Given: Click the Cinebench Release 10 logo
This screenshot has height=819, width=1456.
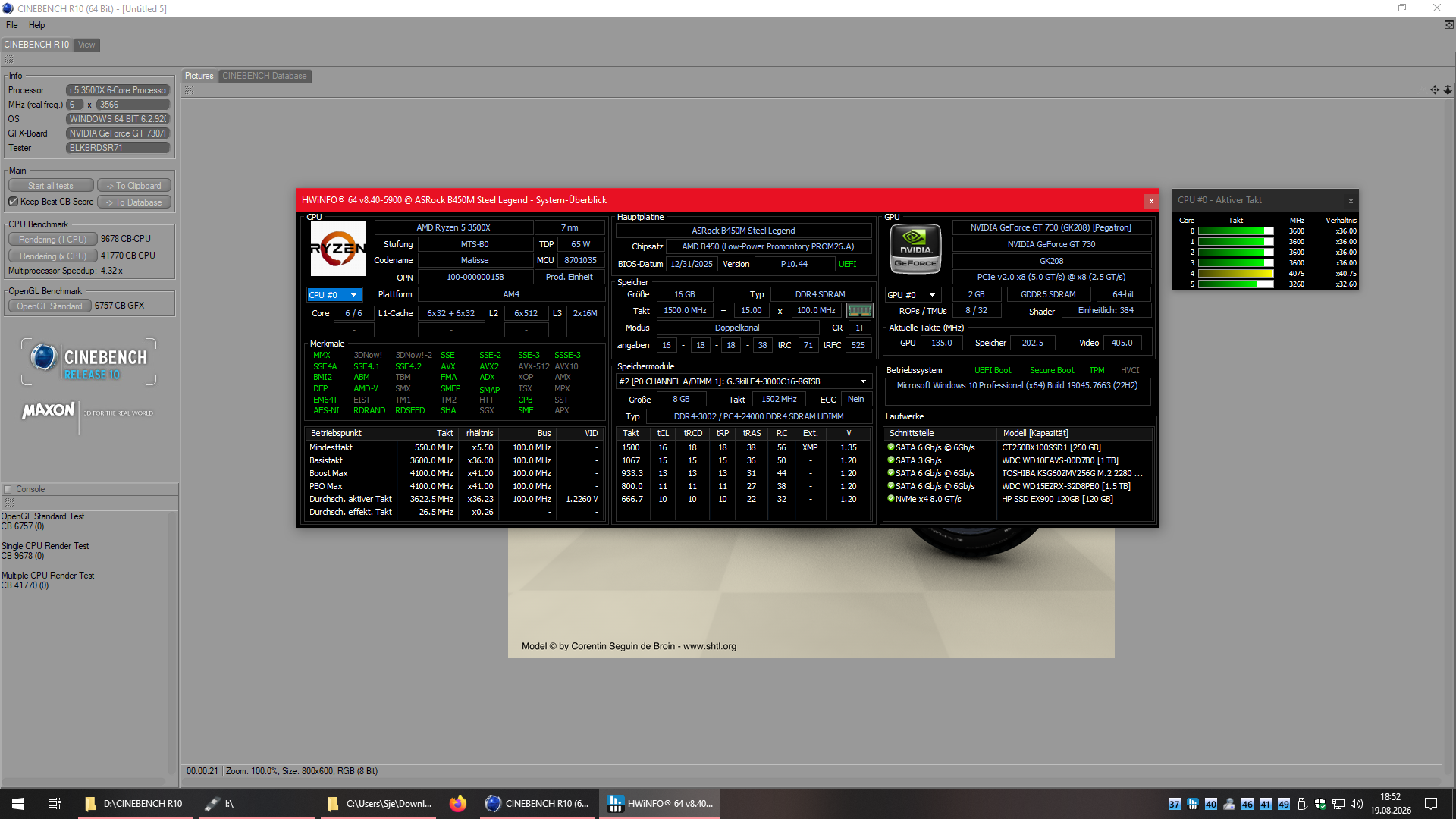Looking at the screenshot, I should click(x=89, y=362).
